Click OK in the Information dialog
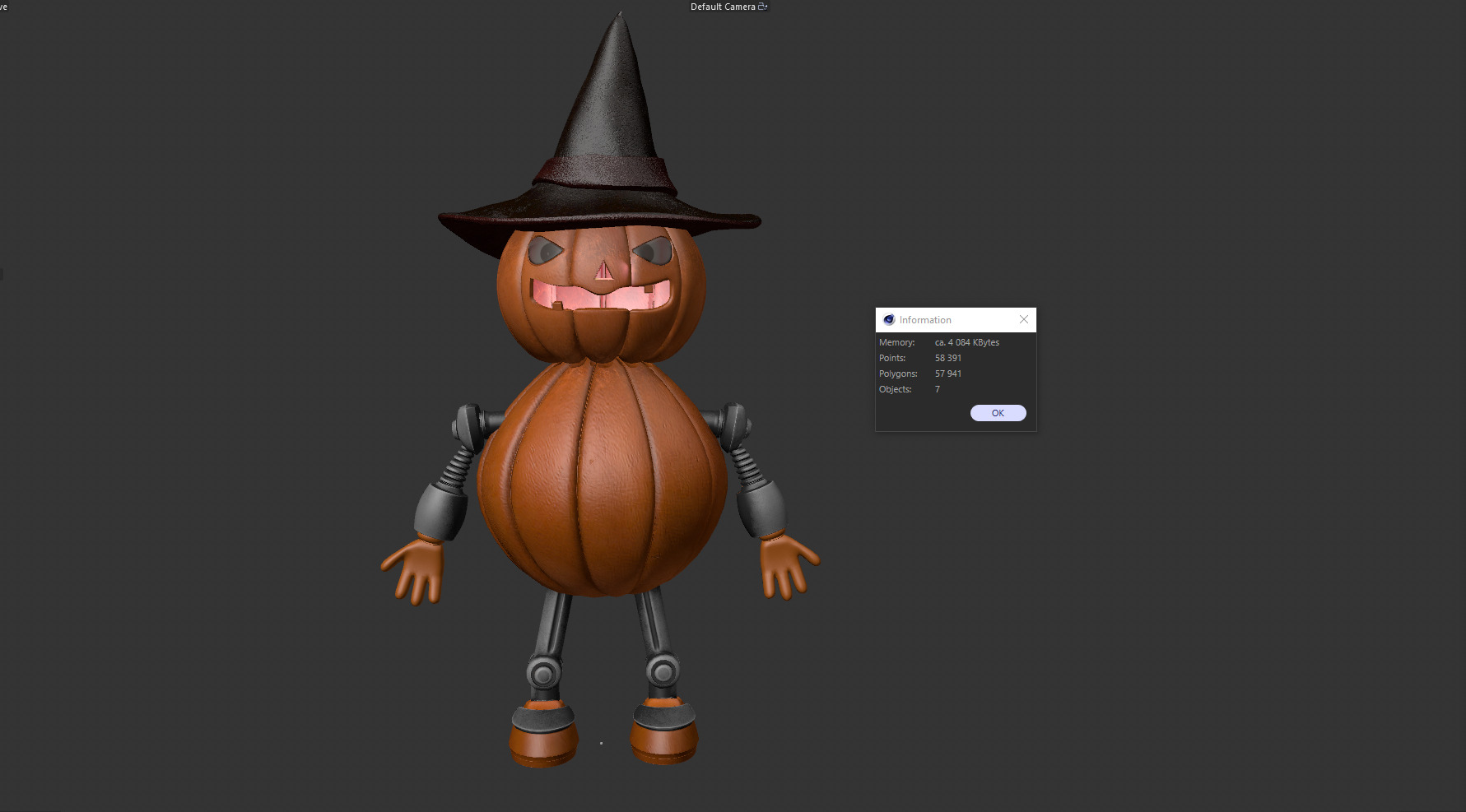This screenshot has width=1466, height=812. pos(998,413)
